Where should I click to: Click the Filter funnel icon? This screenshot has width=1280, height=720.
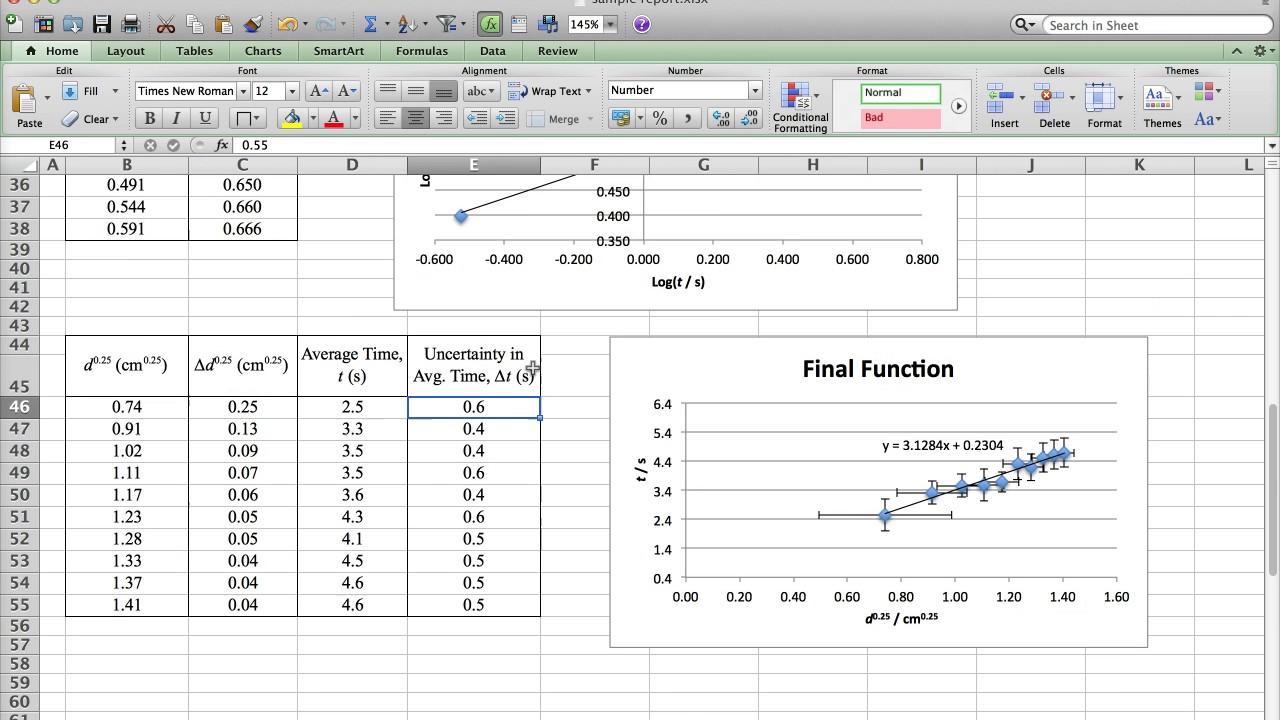coord(446,24)
